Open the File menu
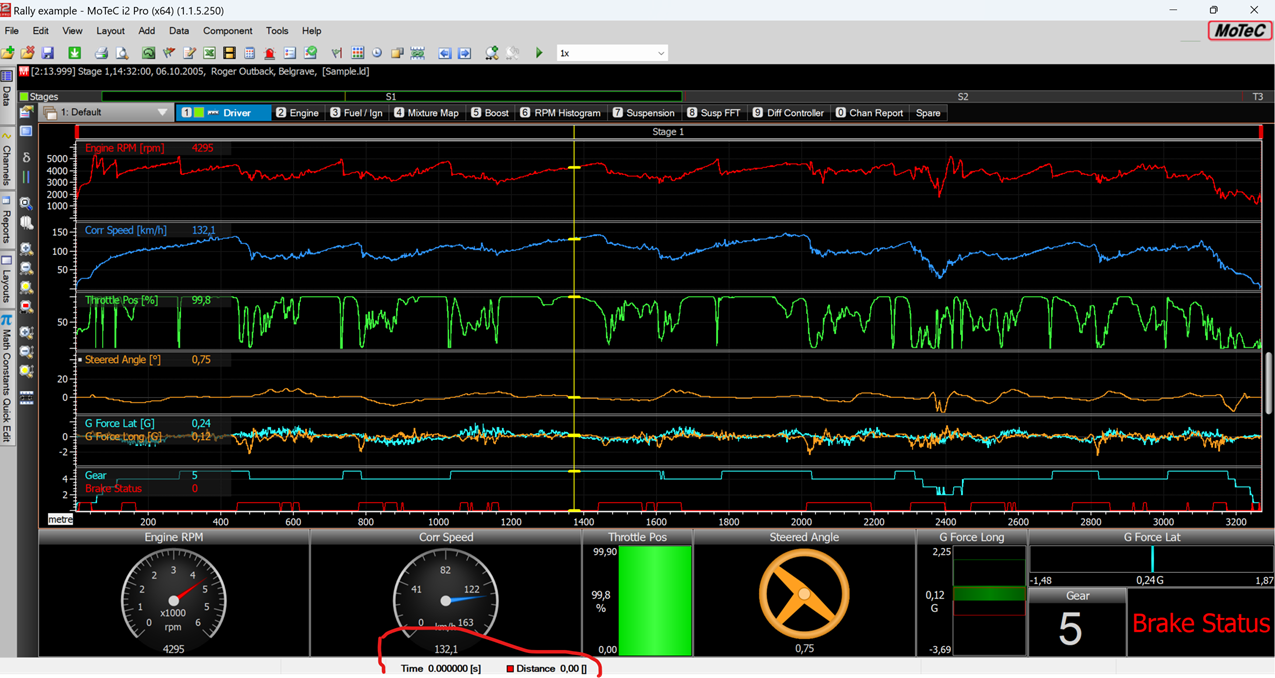This screenshot has height=678, width=1275. [12, 31]
